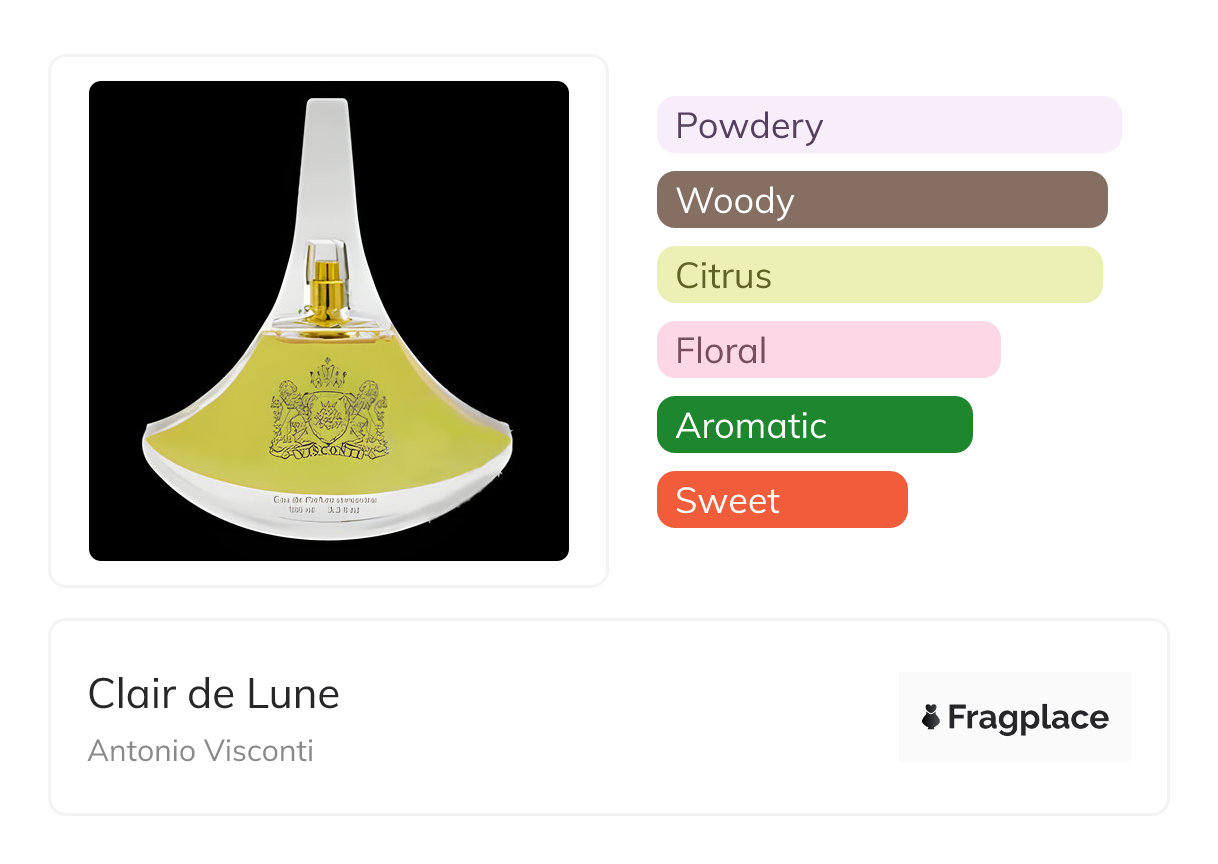Click the lion crest emblem on bottle

[x=329, y=404]
